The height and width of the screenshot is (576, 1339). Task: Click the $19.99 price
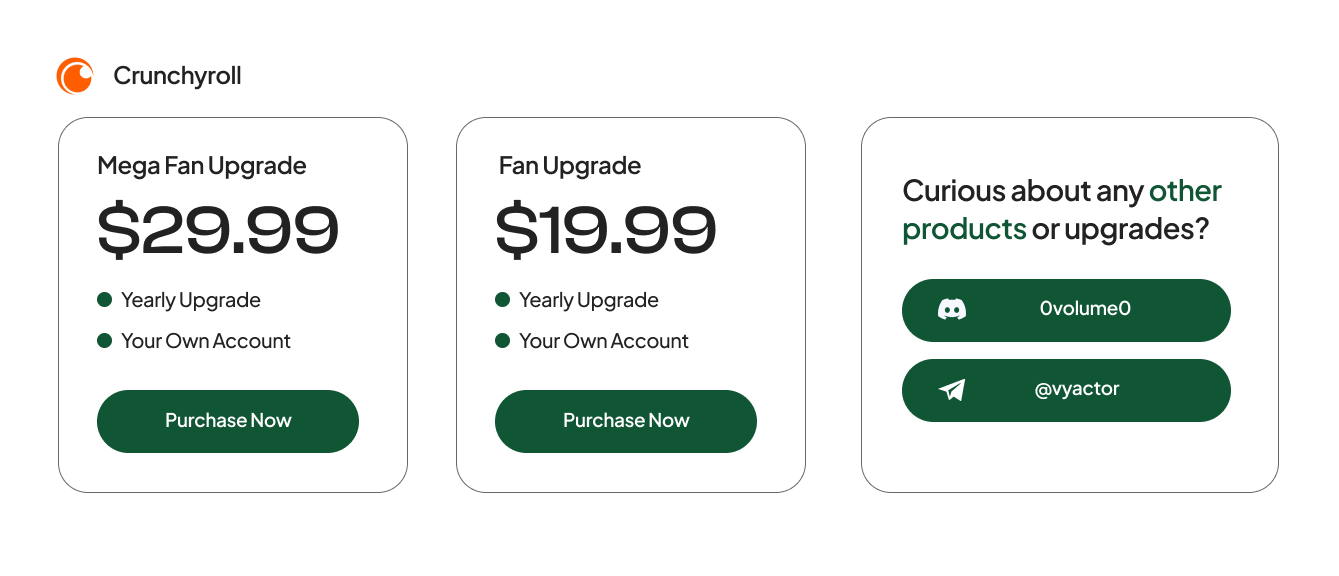click(606, 230)
